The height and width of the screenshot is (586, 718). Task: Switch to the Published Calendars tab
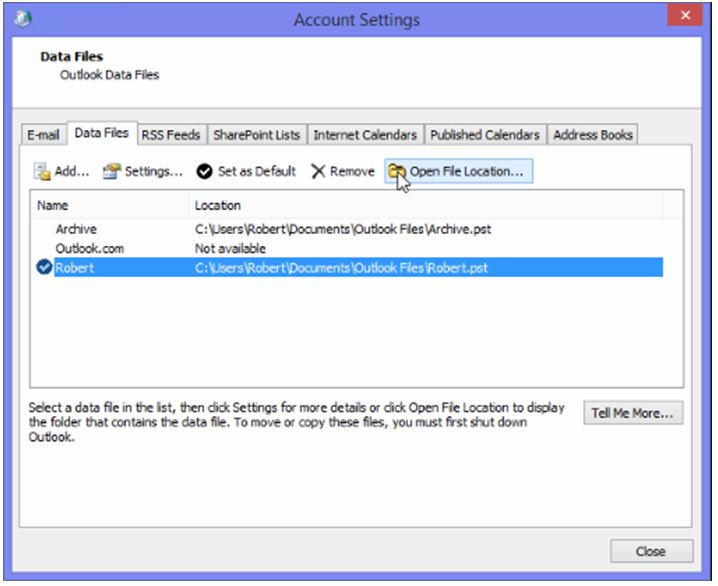click(x=485, y=135)
